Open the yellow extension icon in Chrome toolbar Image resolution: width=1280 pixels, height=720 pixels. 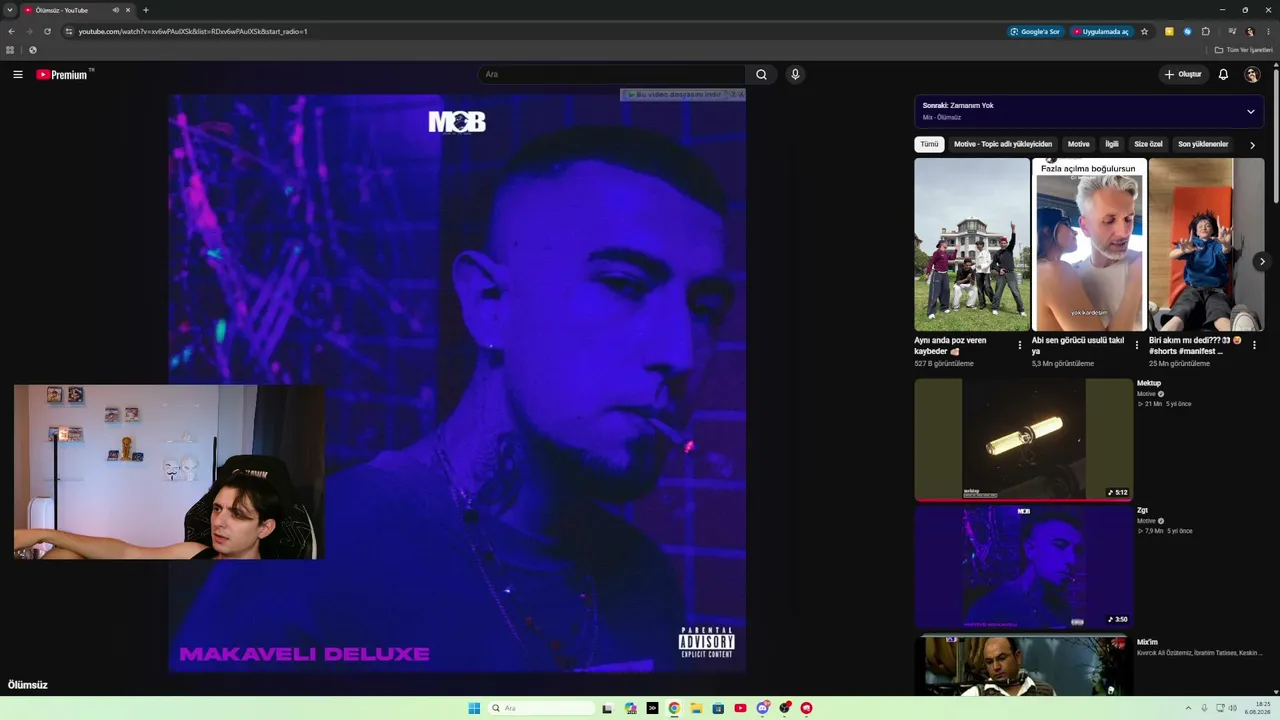coord(1169,31)
